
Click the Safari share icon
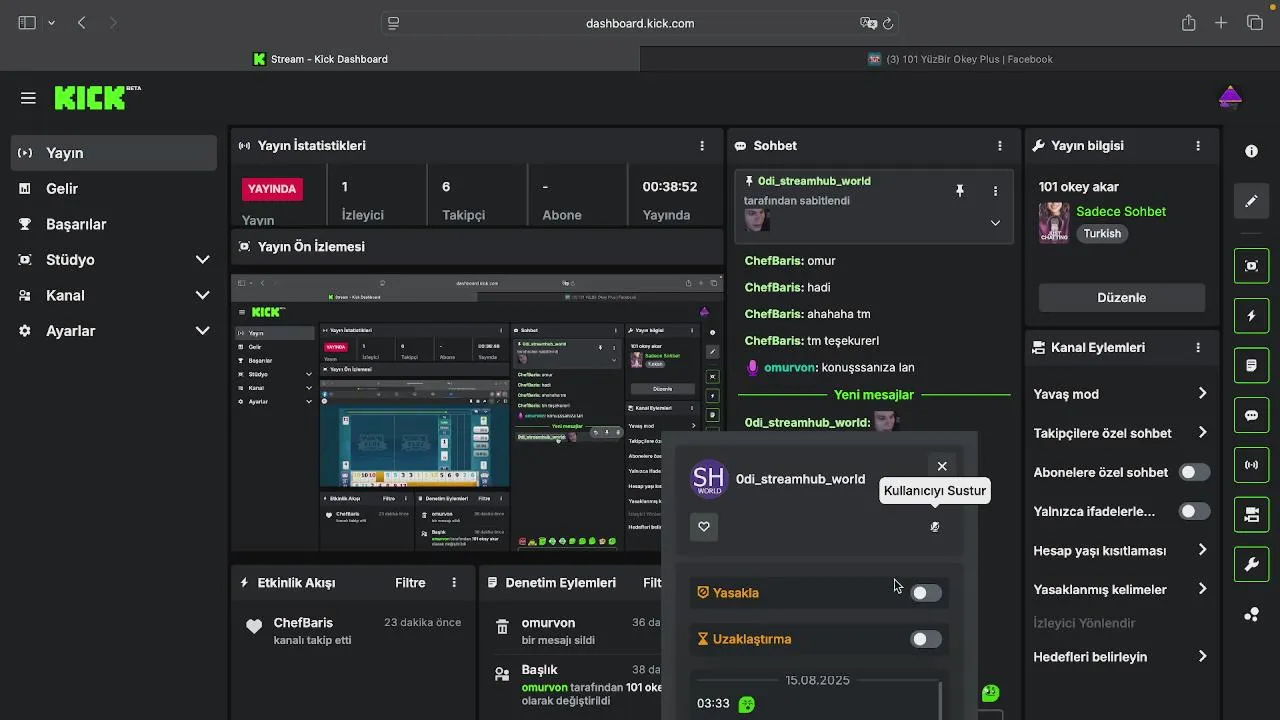click(x=1188, y=23)
